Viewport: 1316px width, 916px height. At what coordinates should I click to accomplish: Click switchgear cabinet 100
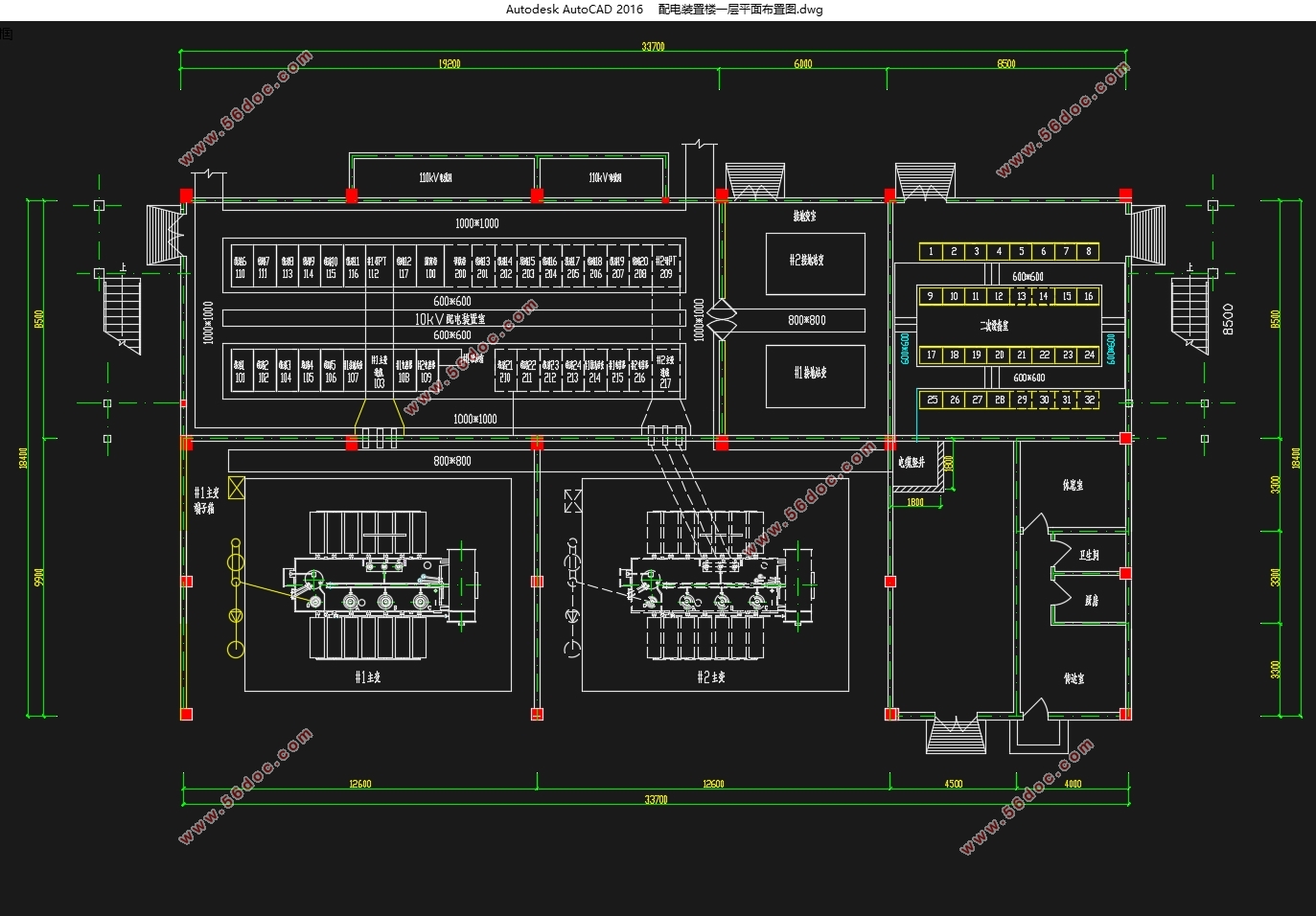(x=430, y=266)
